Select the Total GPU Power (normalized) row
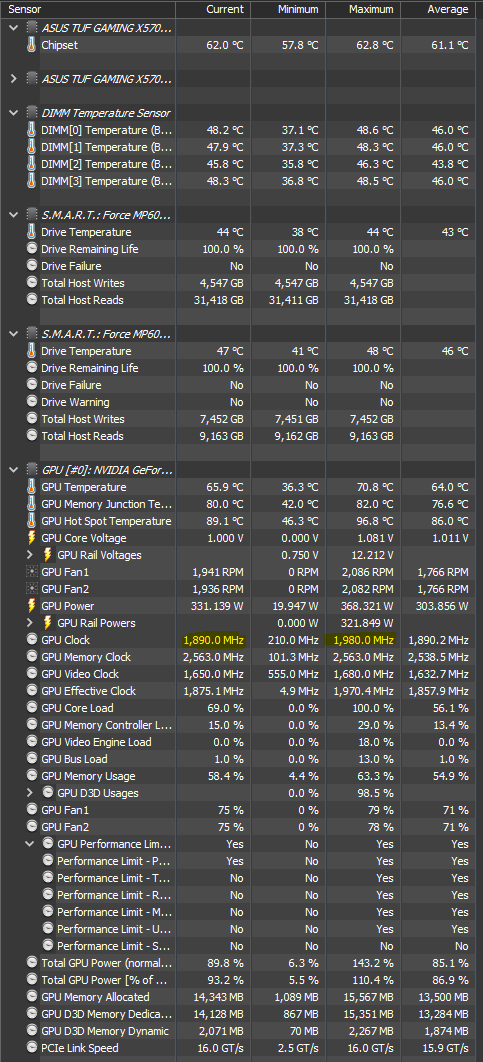The height and width of the screenshot is (1062, 483). (x=238, y=963)
